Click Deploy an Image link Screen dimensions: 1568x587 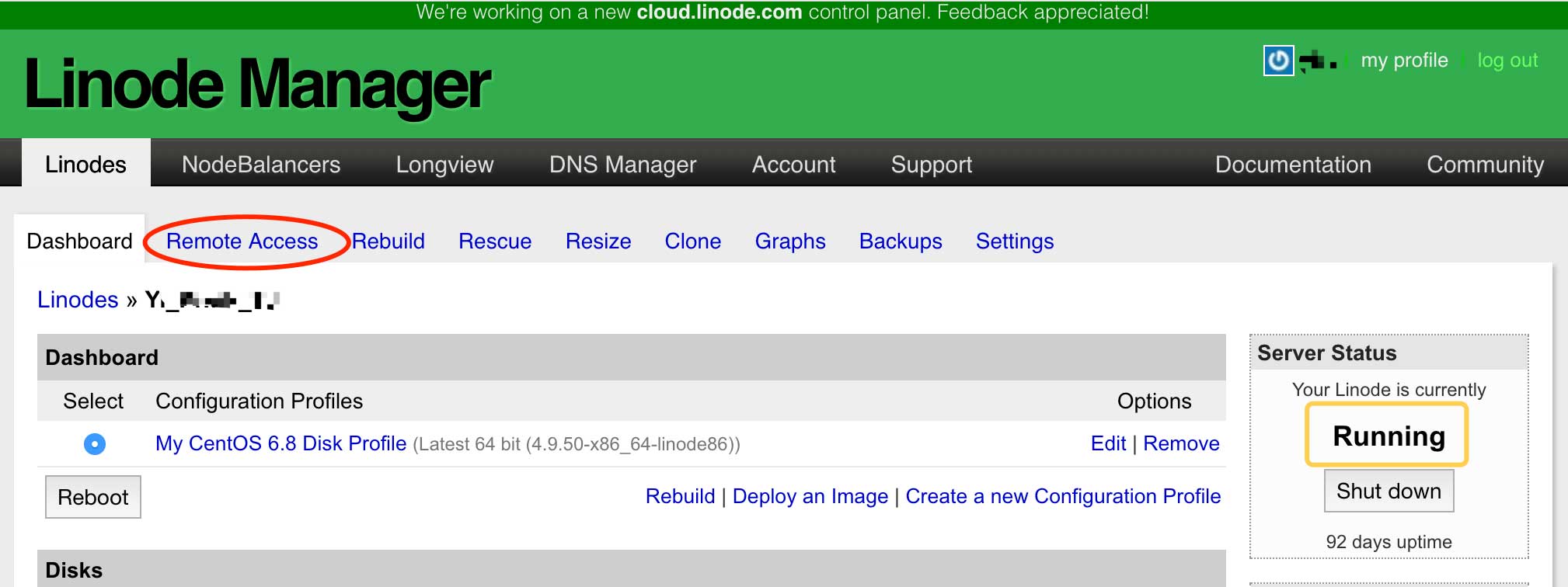coord(810,496)
